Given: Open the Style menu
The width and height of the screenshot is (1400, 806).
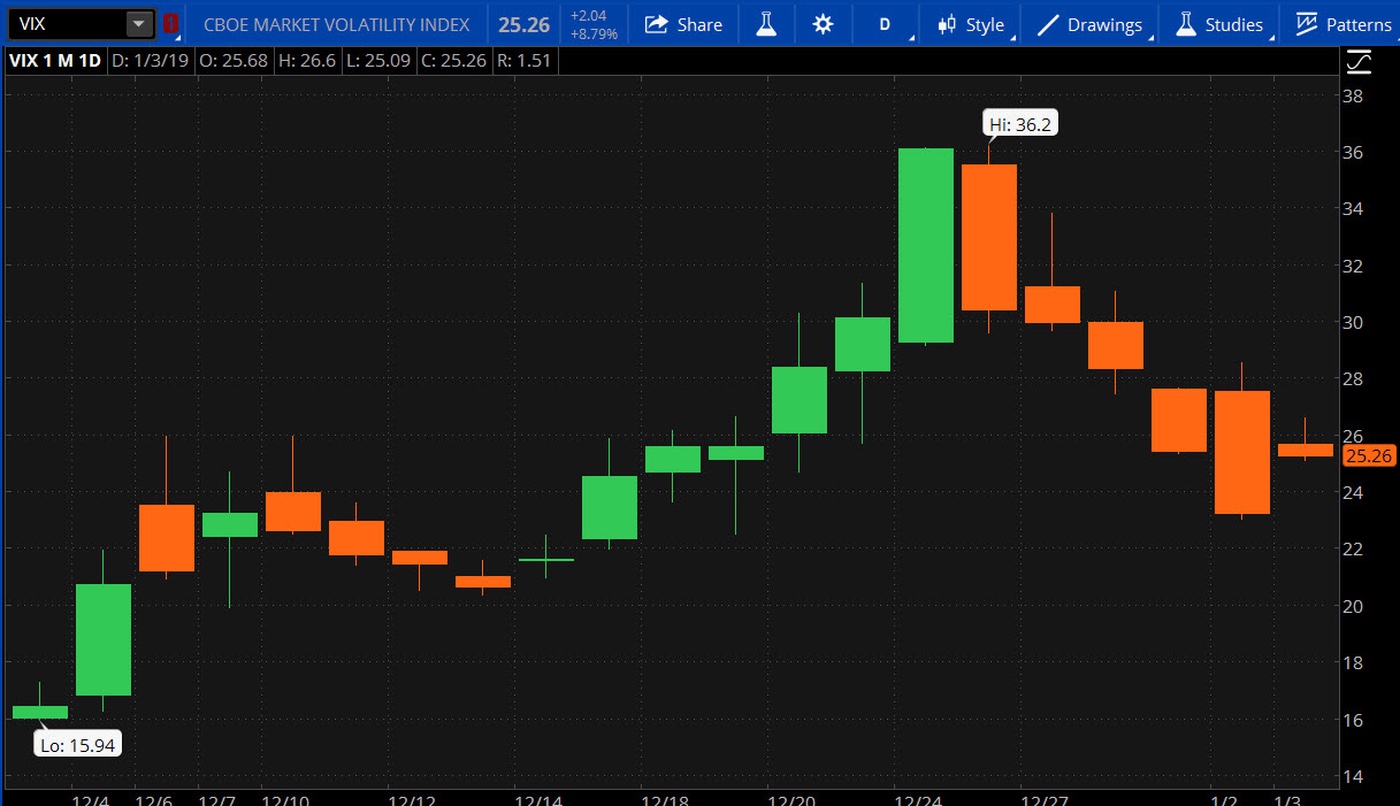Looking at the screenshot, I should 971,25.
